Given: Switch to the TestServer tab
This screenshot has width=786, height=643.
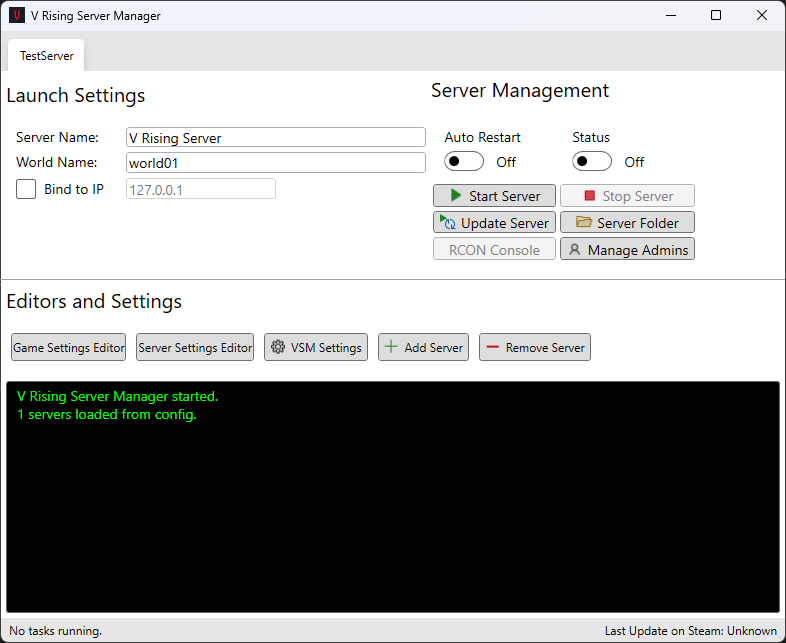Looking at the screenshot, I should (x=46, y=56).
